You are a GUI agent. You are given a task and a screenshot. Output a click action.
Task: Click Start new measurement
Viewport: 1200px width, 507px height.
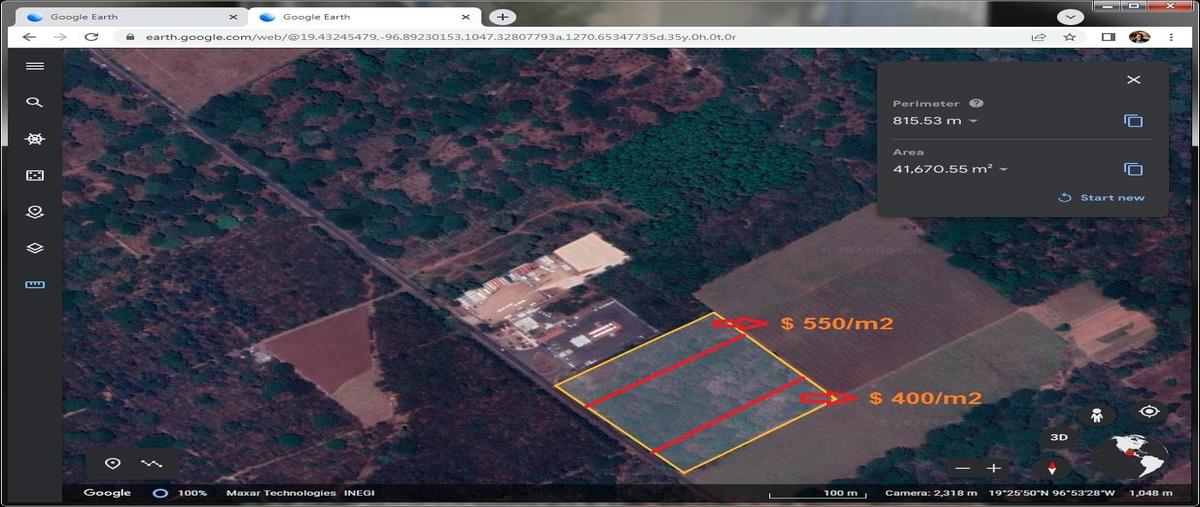click(x=1101, y=198)
